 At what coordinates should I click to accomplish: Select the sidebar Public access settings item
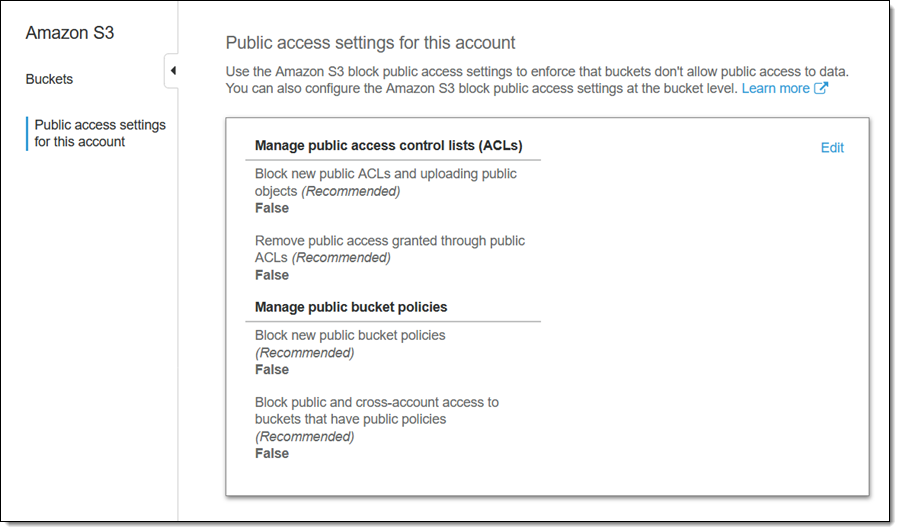click(x=100, y=133)
